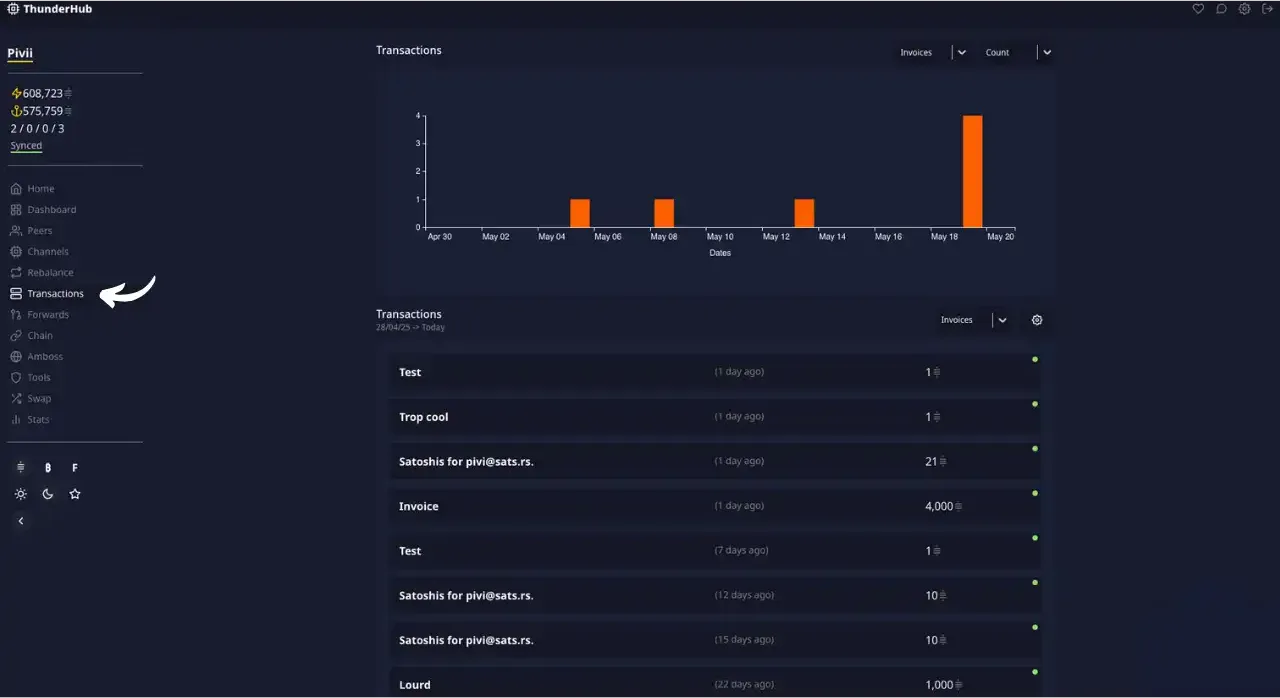Select the star theme icon
The height and width of the screenshot is (698, 1280).
point(75,494)
